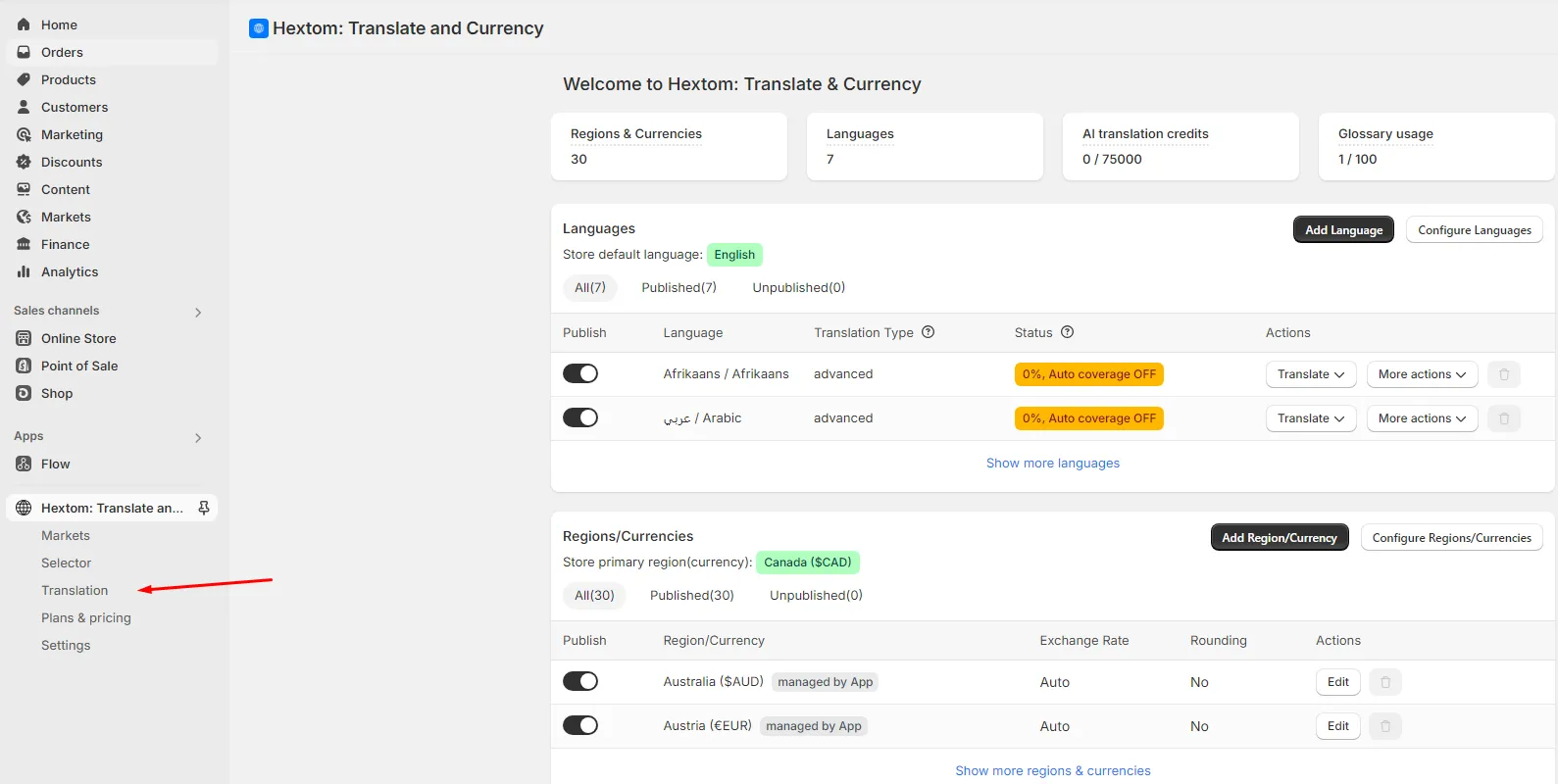The image size is (1558, 784).
Task: Open the Translation submenu item
Action: tap(75, 591)
